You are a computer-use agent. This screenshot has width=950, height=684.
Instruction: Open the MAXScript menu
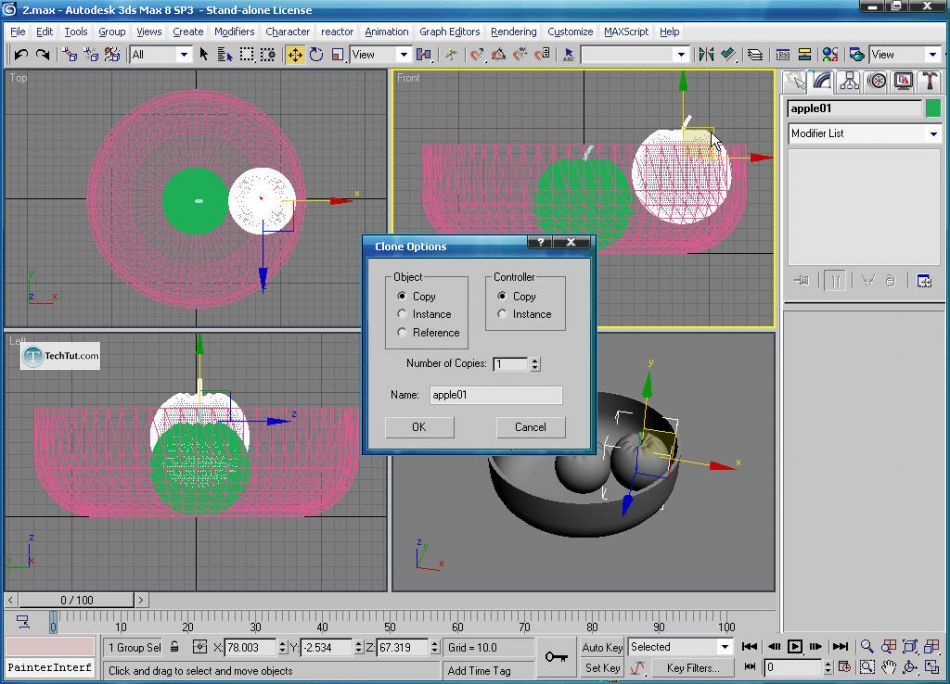(626, 32)
